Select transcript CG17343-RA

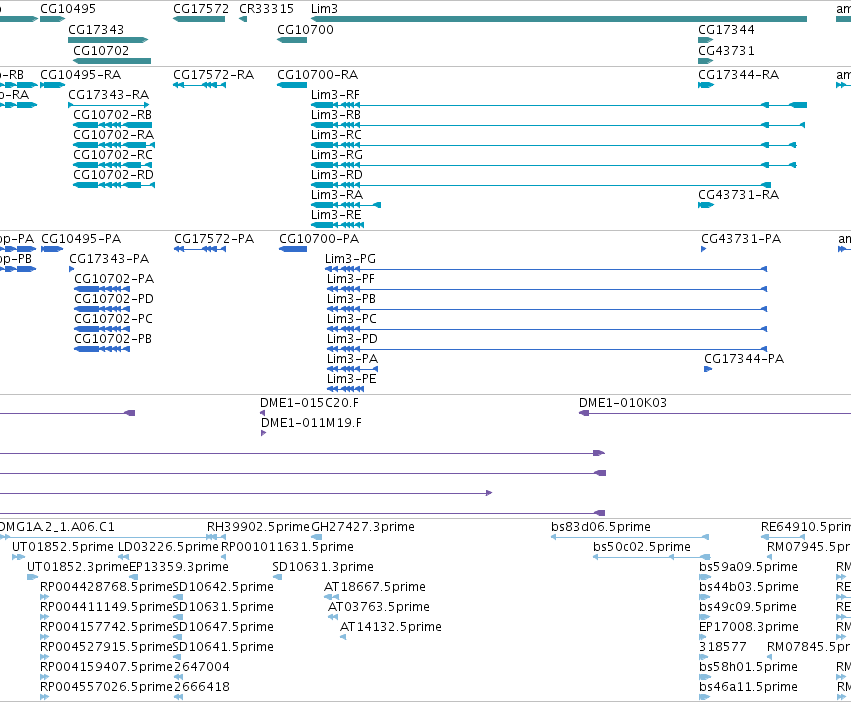(109, 95)
